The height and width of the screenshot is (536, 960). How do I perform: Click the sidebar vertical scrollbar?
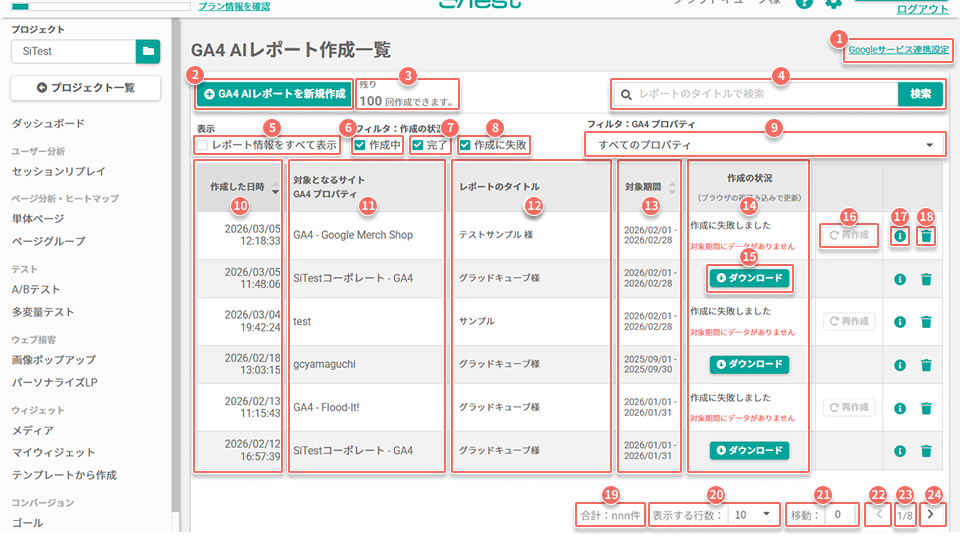pyautogui.click(x=176, y=263)
